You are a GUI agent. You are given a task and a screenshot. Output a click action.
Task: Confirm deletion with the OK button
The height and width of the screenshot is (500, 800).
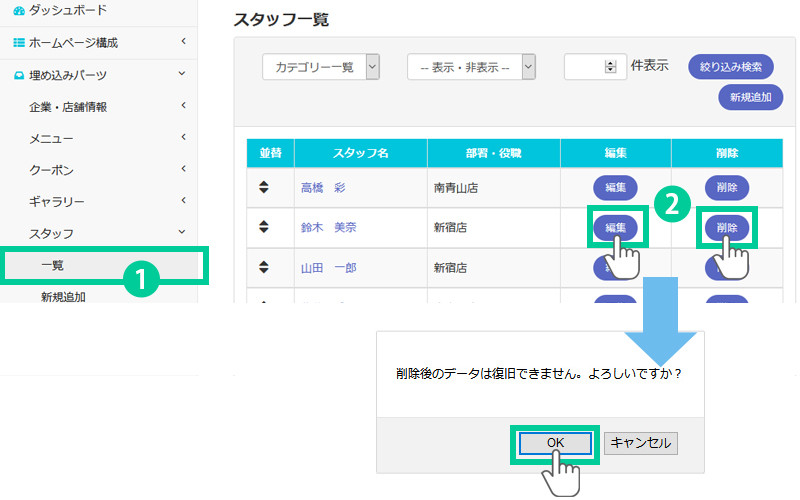coord(555,442)
